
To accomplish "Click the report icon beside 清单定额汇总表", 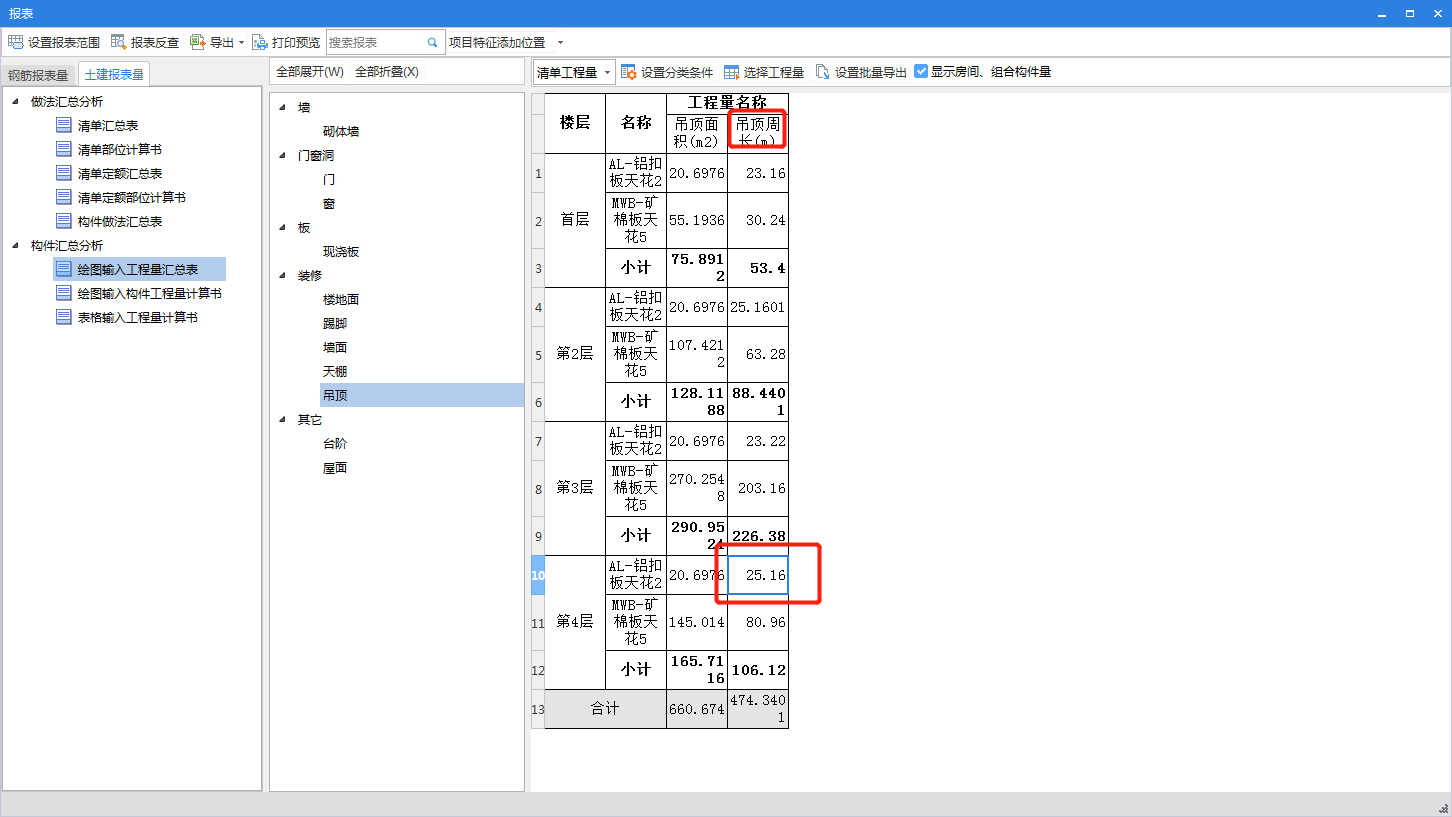I will 64,173.
